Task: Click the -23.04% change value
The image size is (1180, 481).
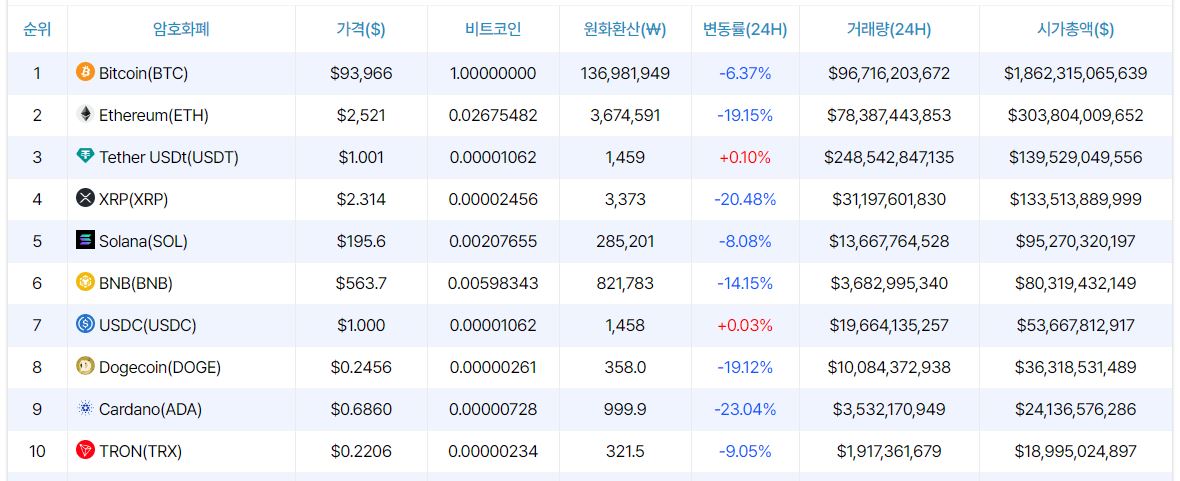Action: click(745, 410)
